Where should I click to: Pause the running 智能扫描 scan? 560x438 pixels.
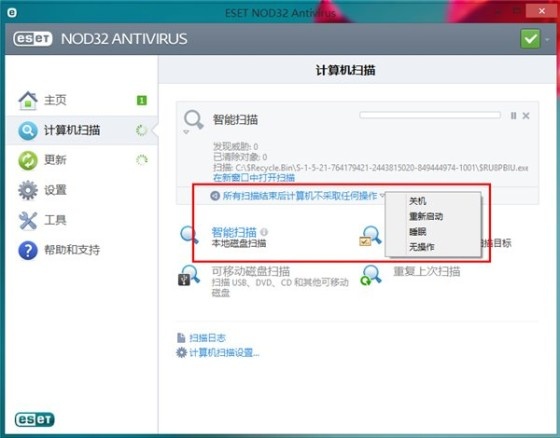(x=514, y=116)
